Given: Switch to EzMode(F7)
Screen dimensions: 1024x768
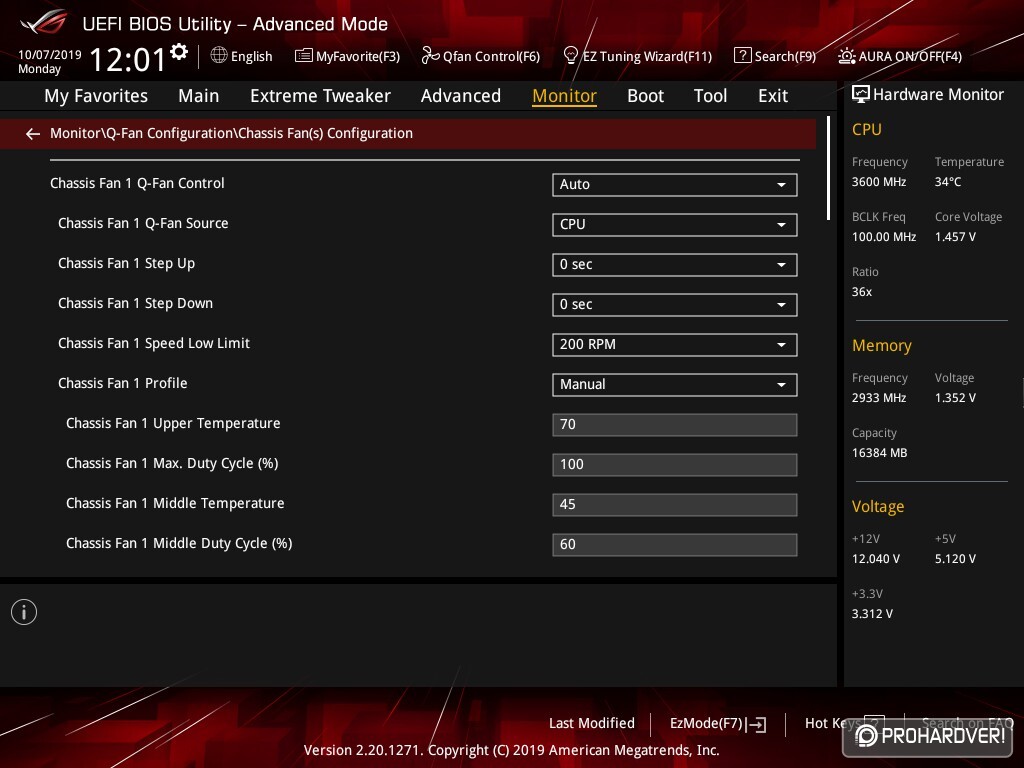Looking at the screenshot, I should click(x=718, y=724).
